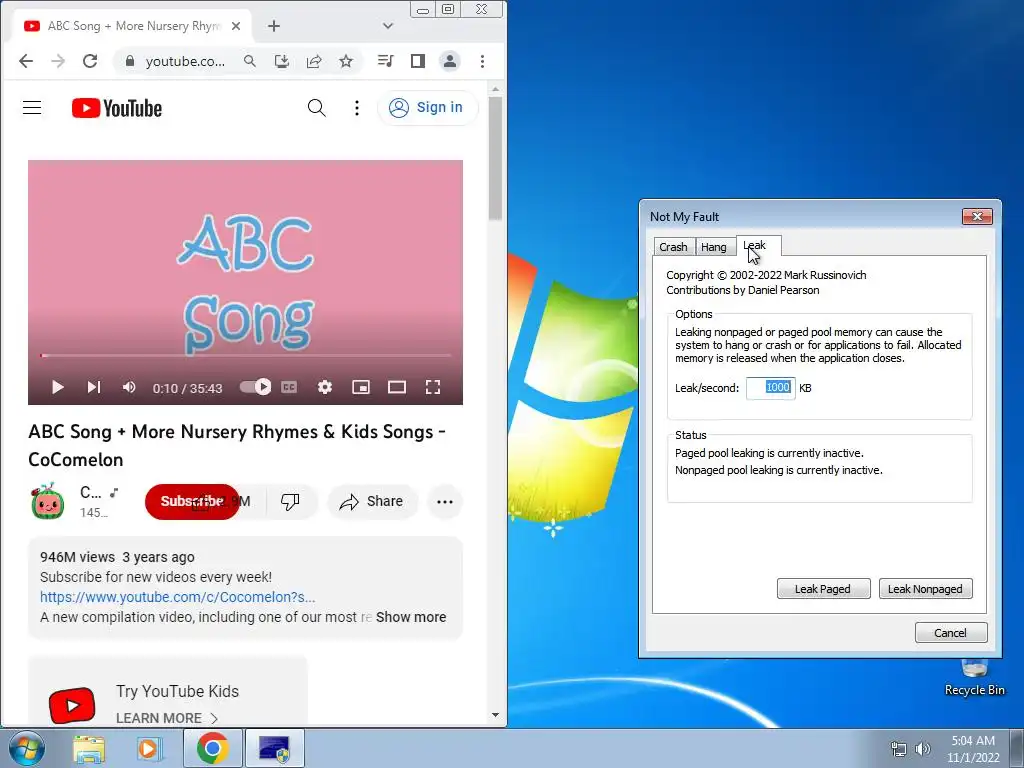Viewport: 1024px width, 768px height.
Task: Open Windows Explorer from taskbar
Action: click(89, 748)
